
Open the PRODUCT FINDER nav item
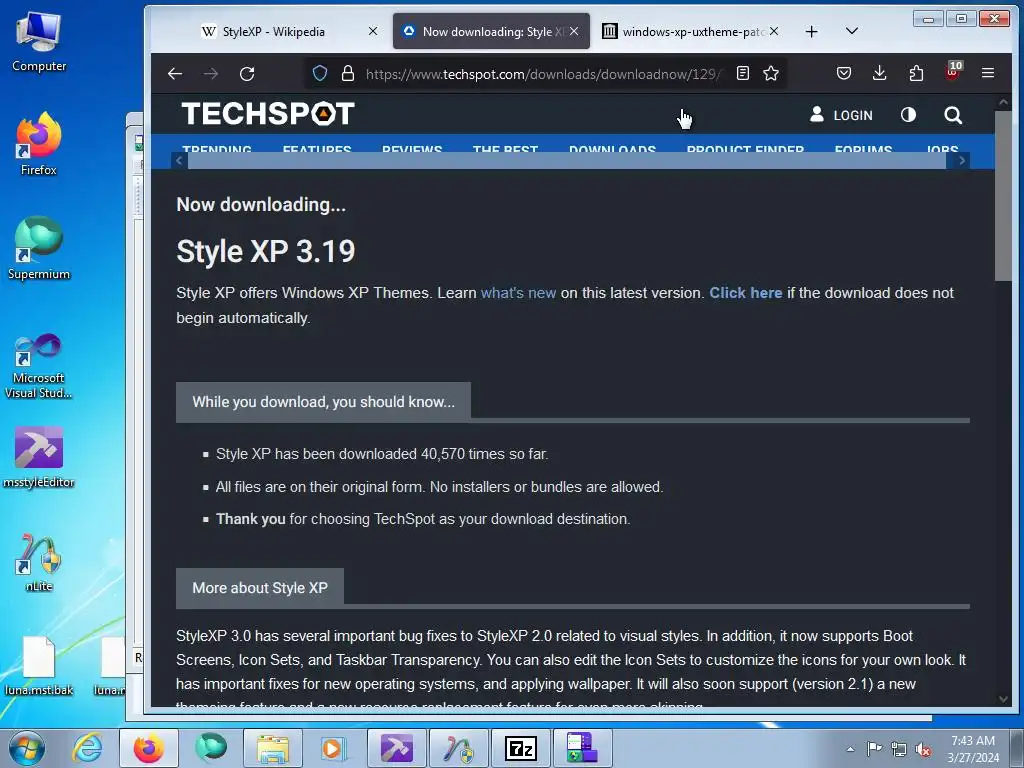point(745,149)
